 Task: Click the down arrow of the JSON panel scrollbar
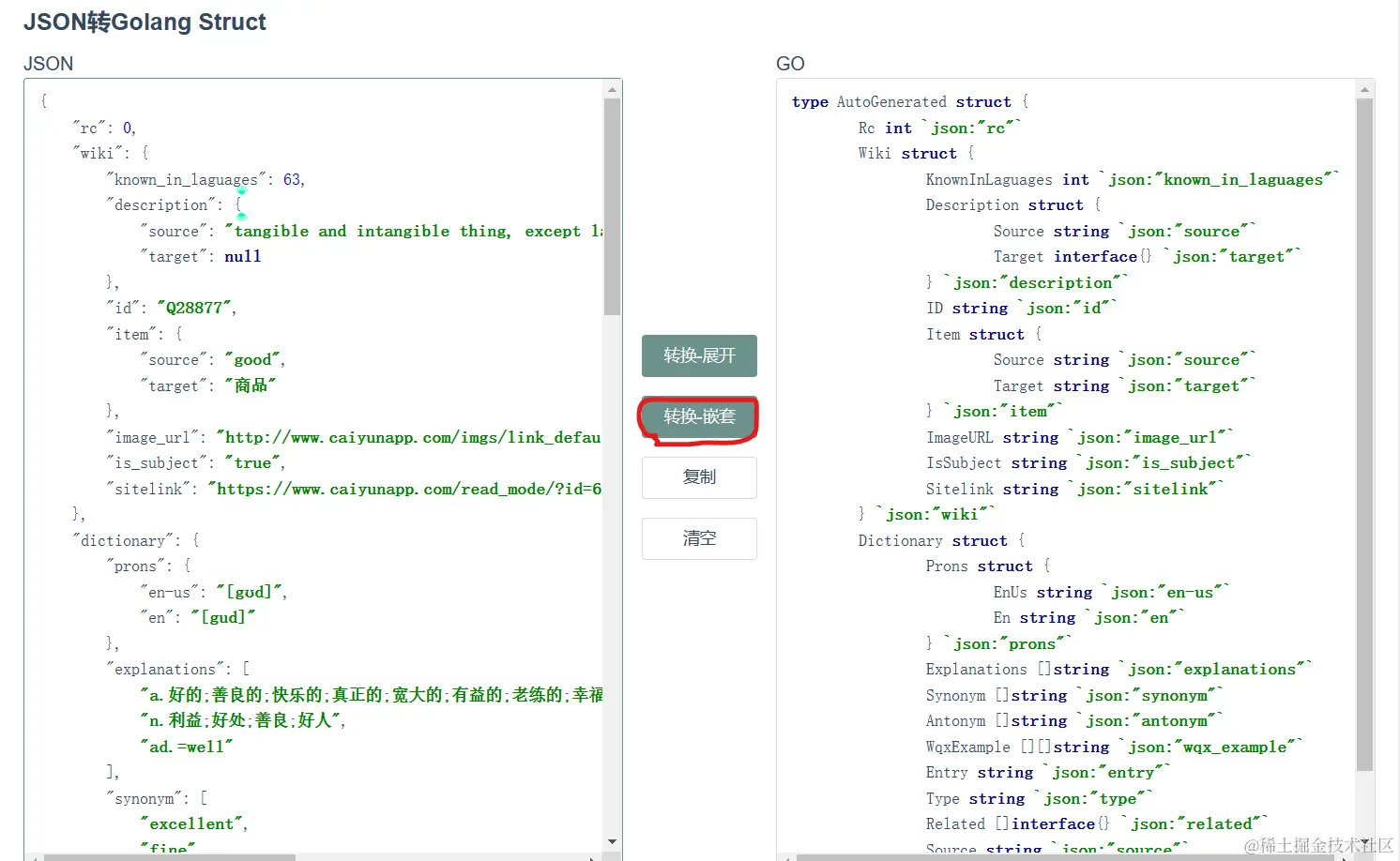tap(612, 842)
